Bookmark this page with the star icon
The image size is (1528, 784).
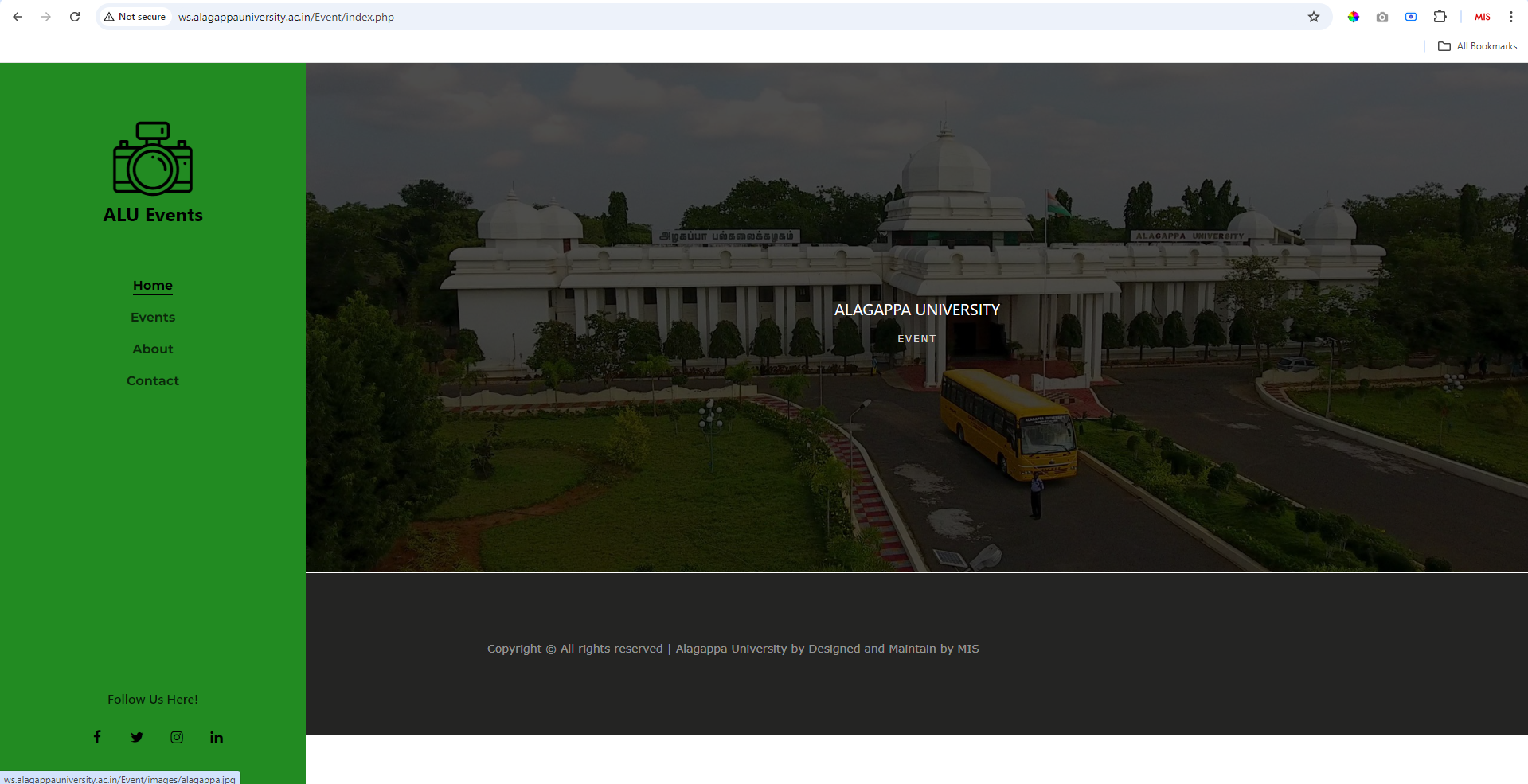pyautogui.click(x=1314, y=17)
